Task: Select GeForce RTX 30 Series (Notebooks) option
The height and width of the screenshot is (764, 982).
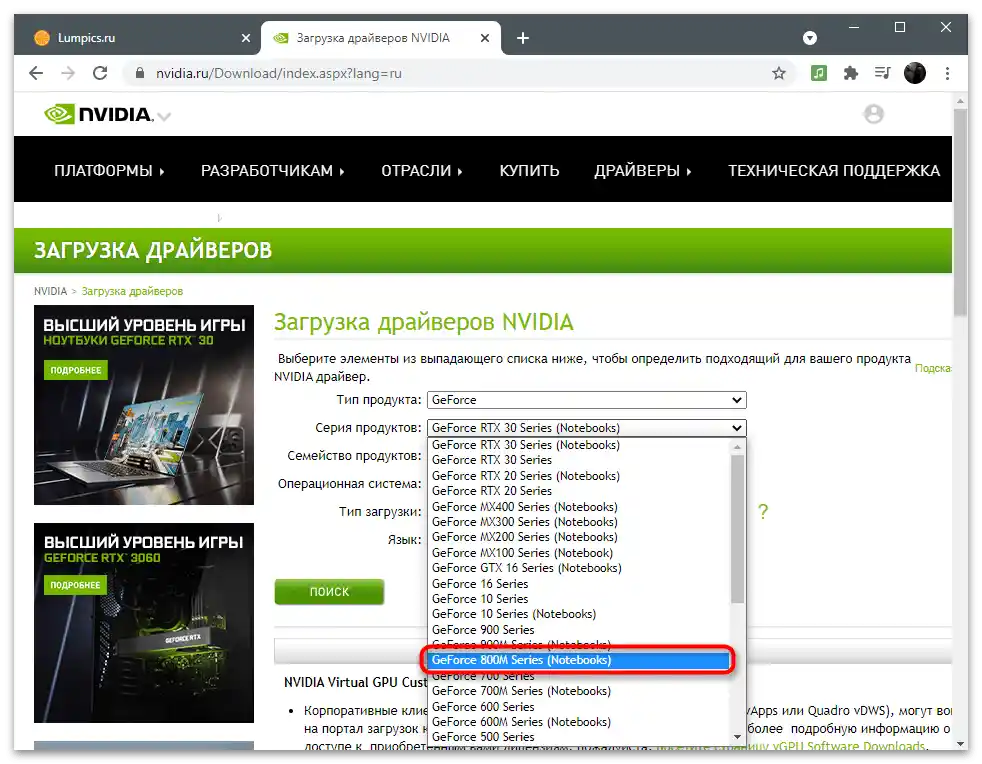Action: (x=579, y=445)
